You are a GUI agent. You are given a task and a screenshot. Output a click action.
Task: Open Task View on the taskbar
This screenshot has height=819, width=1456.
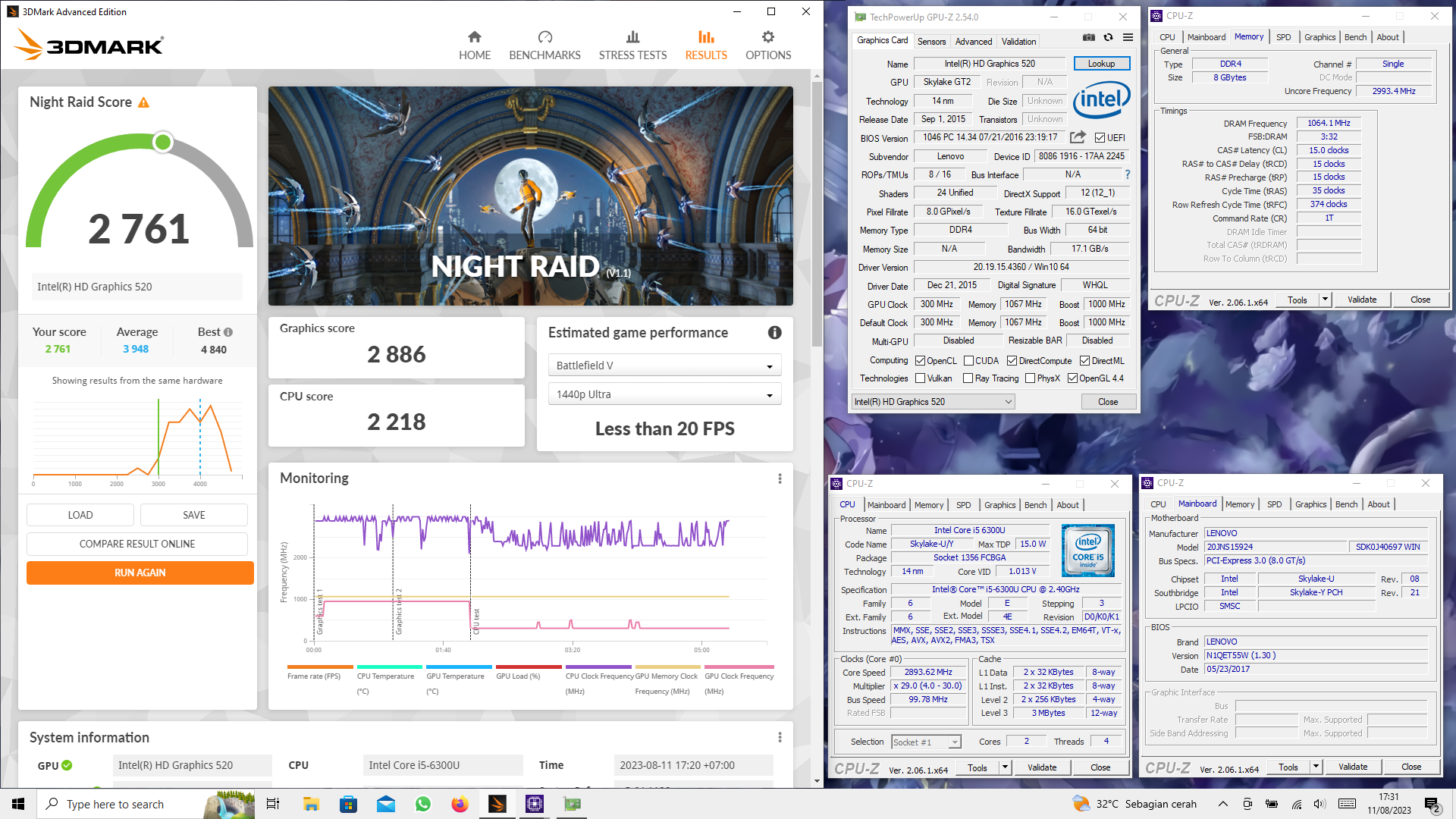click(273, 804)
